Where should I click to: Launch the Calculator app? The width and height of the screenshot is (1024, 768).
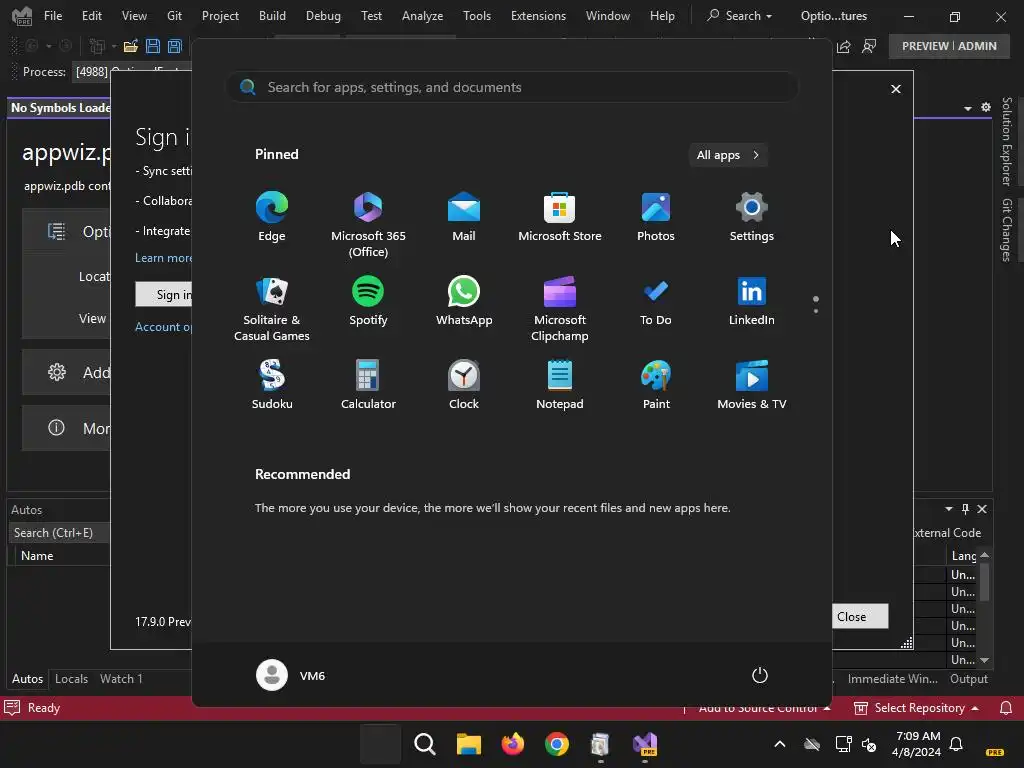click(368, 385)
